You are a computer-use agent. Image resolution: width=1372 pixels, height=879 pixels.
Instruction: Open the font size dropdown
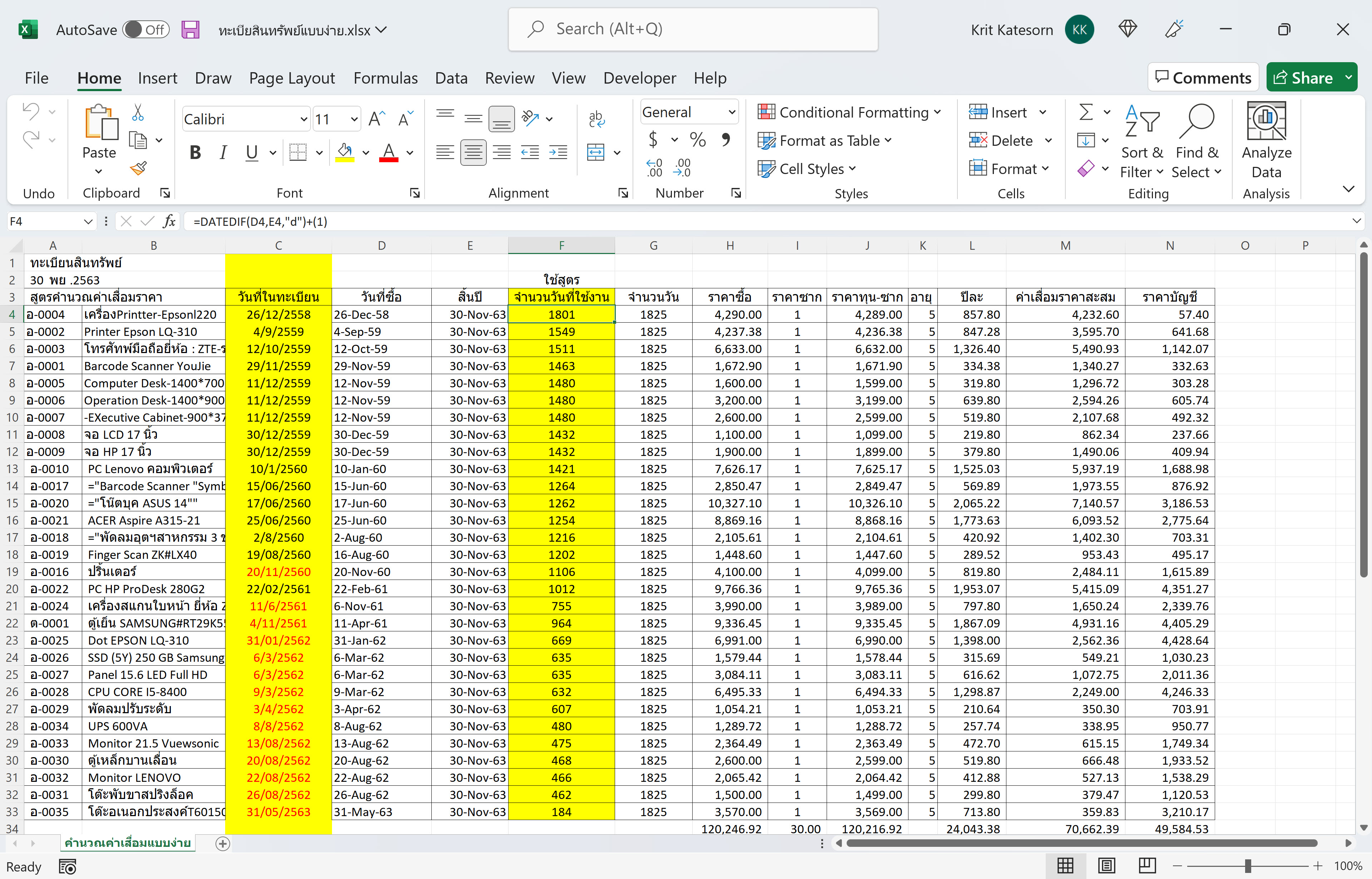354,119
